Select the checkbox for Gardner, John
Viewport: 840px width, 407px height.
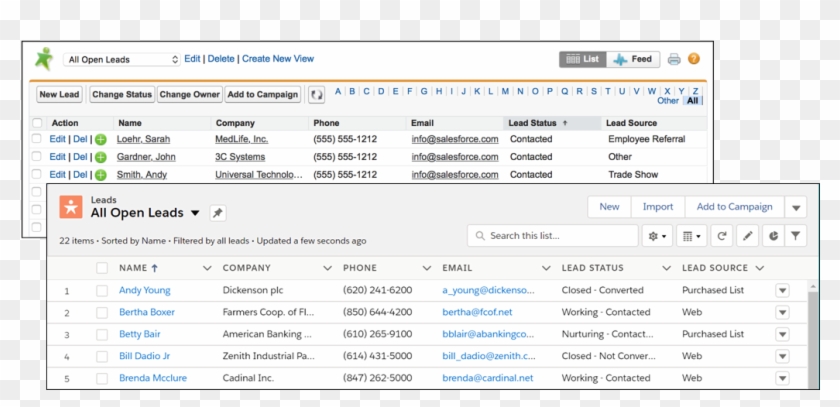tap(36, 156)
